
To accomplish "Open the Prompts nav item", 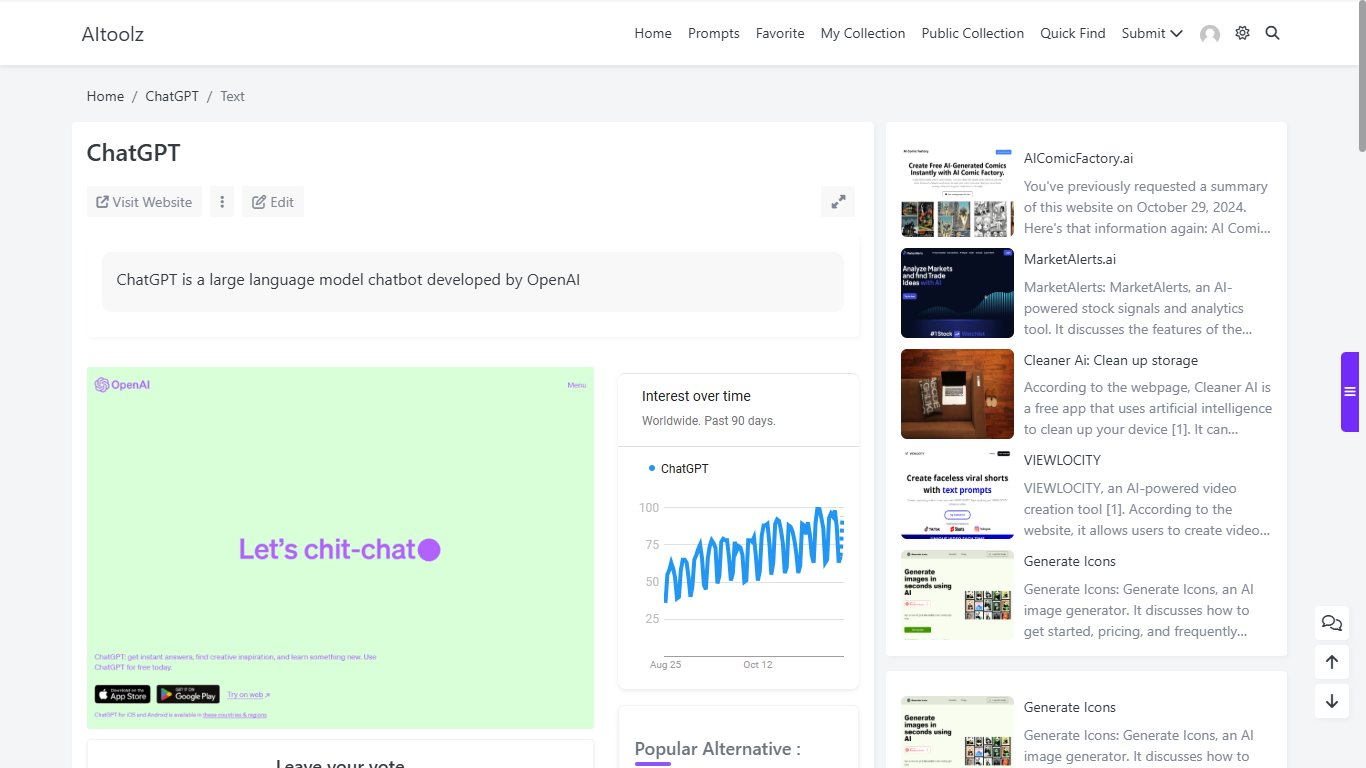I will 714,33.
